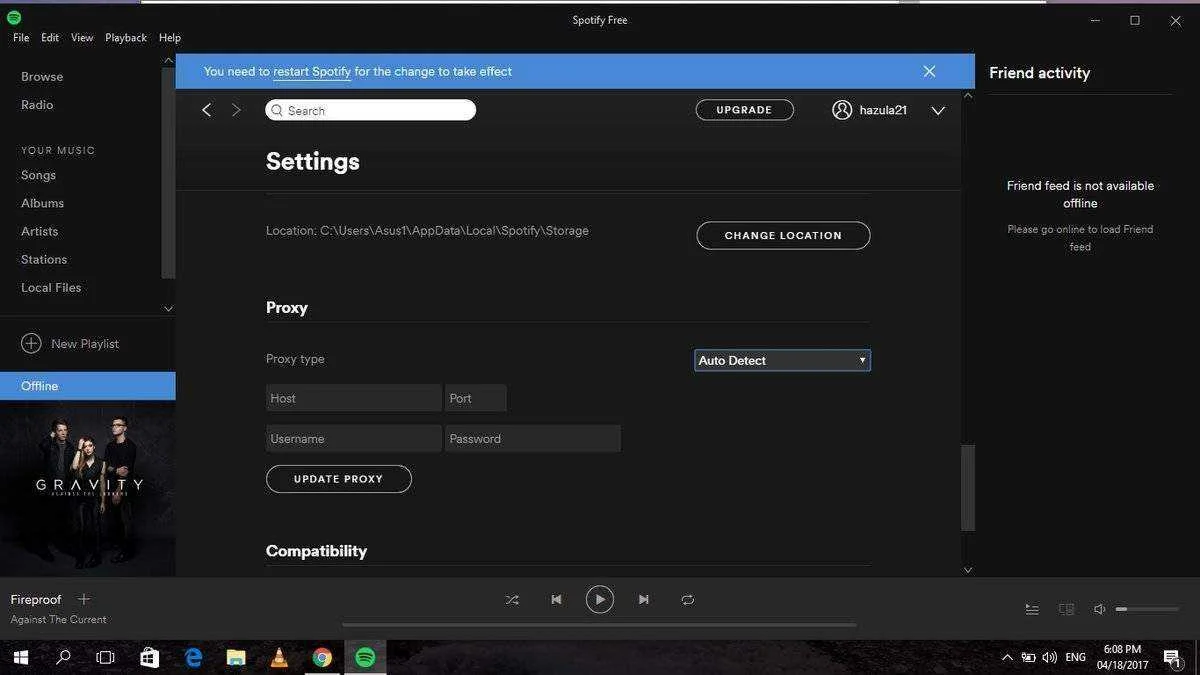Image resolution: width=1200 pixels, height=675 pixels.
Task: Click the CHANGE LOCATION button
Action: (783, 235)
